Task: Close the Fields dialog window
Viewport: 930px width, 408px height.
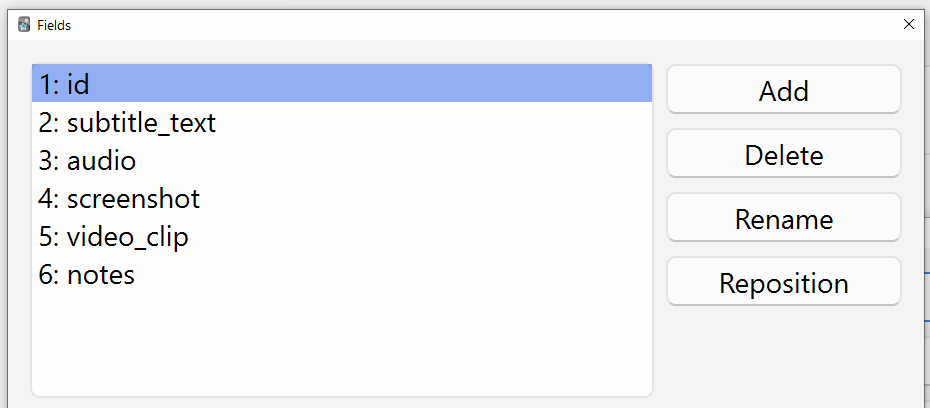Action: (x=908, y=25)
